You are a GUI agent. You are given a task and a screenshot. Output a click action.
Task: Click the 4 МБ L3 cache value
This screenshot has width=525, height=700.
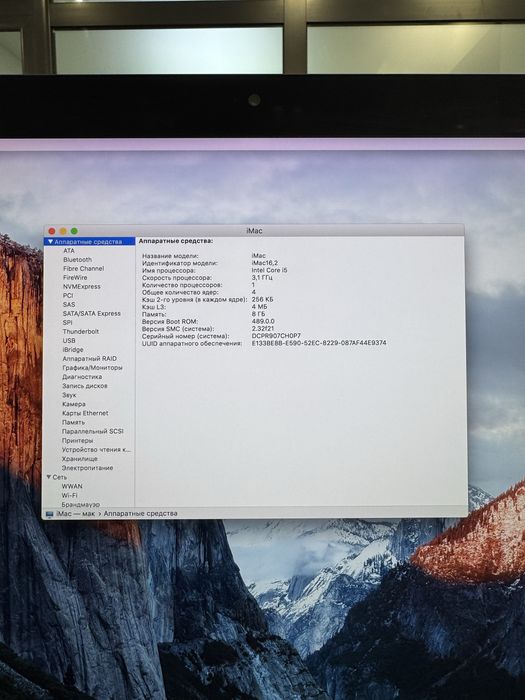pyautogui.click(x=259, y=307)
